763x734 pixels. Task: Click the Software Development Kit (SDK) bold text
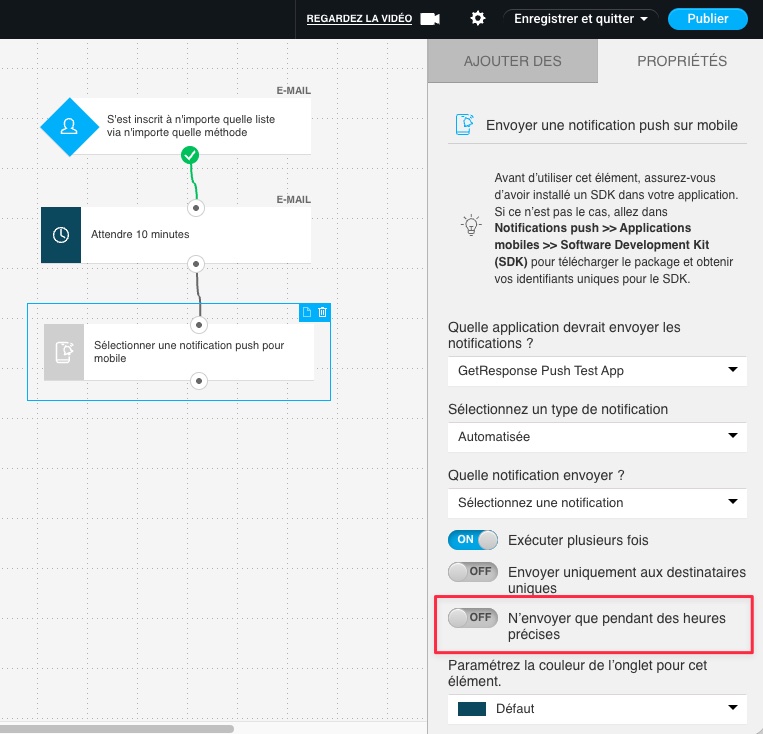click(x=601, y=253)
